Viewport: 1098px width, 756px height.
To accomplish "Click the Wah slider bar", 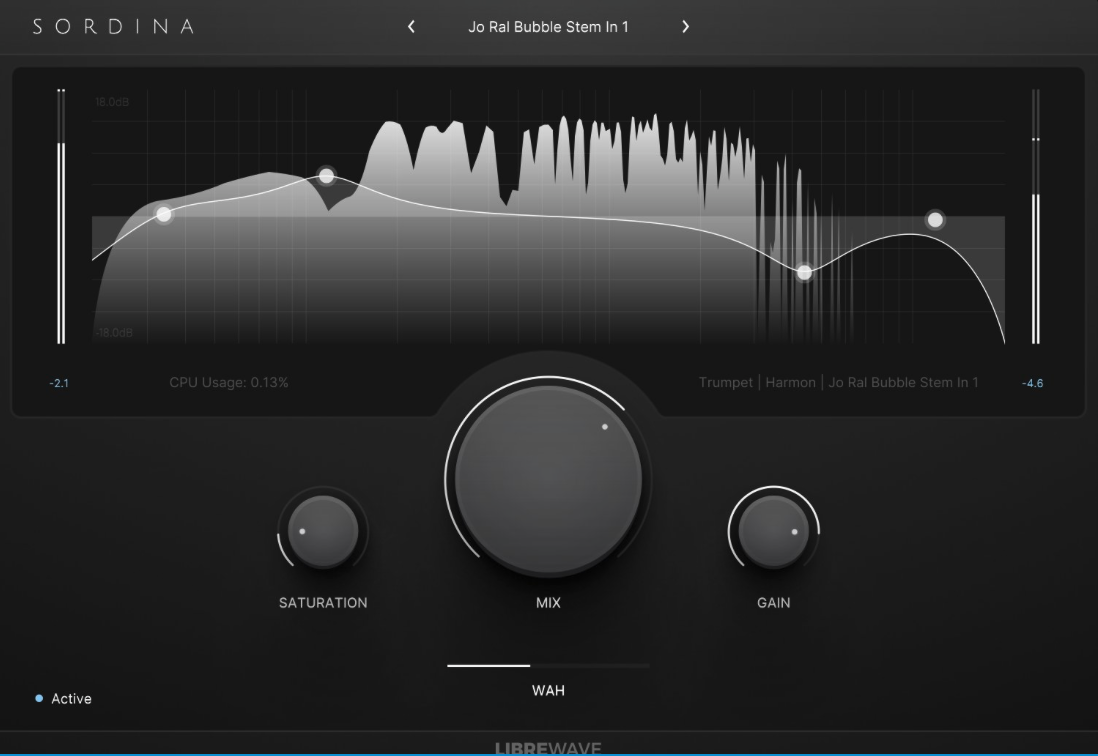I will tap(548, 665).
